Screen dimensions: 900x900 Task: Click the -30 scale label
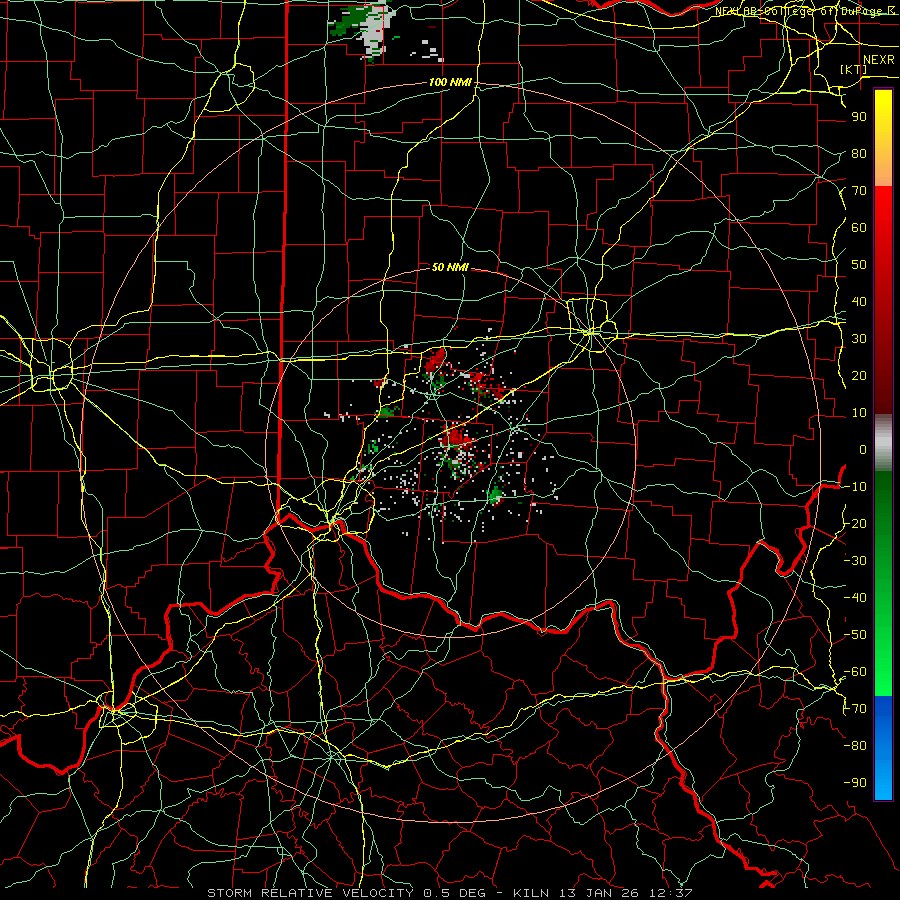[x=855, y=561]
